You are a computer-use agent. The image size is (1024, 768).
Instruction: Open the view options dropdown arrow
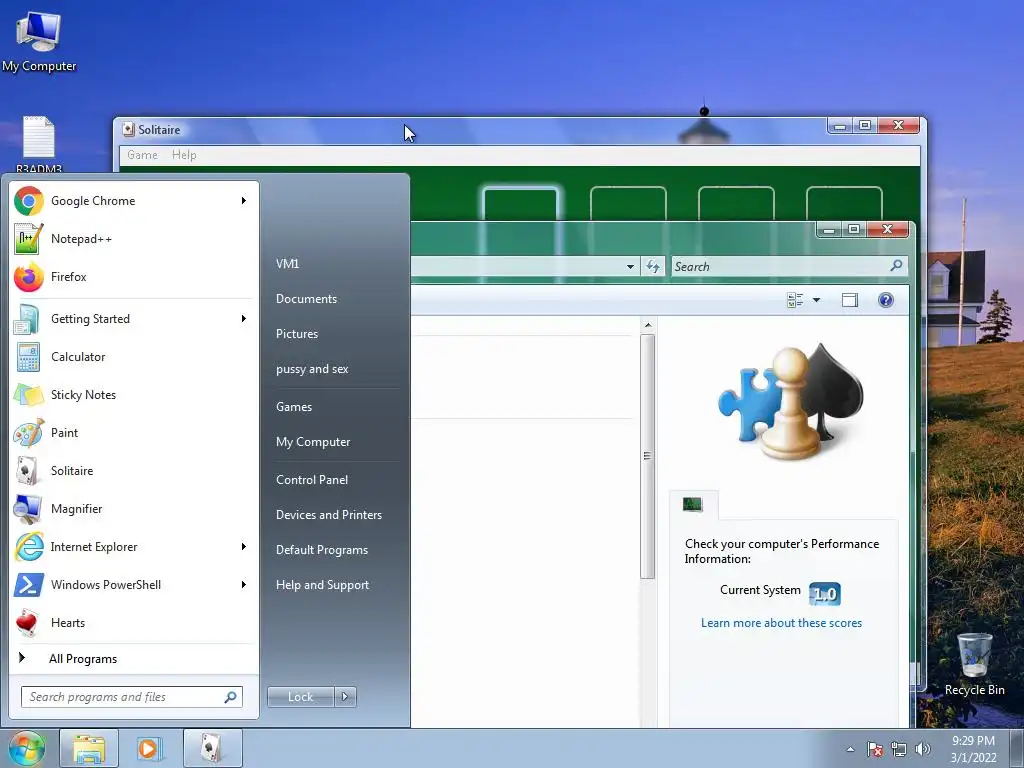click(816, 300)
